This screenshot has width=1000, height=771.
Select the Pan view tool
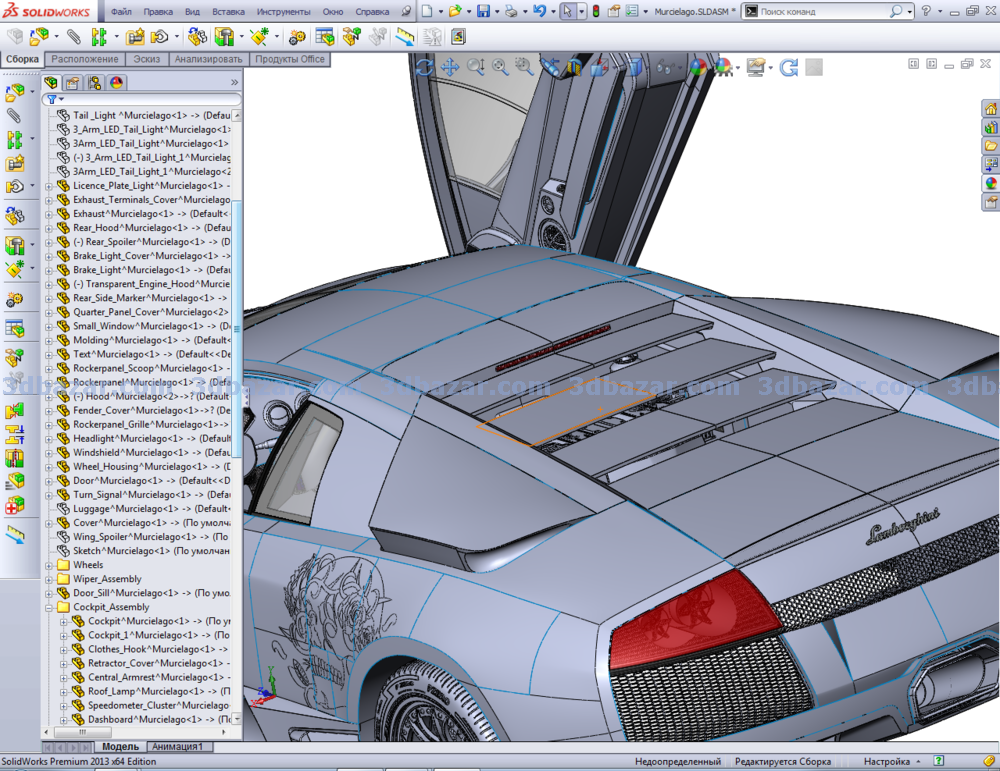pyautogui.click(x=450, y=67)
